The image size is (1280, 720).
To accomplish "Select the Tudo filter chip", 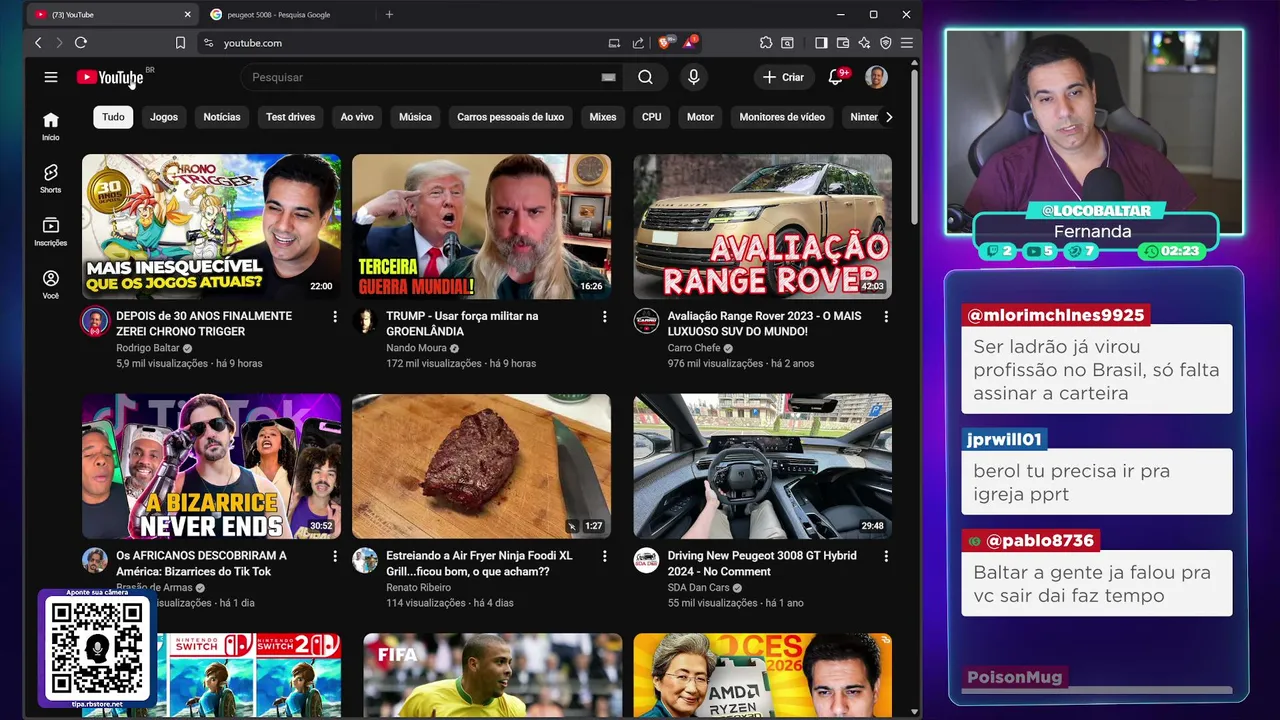I will (x=113, y=117).
